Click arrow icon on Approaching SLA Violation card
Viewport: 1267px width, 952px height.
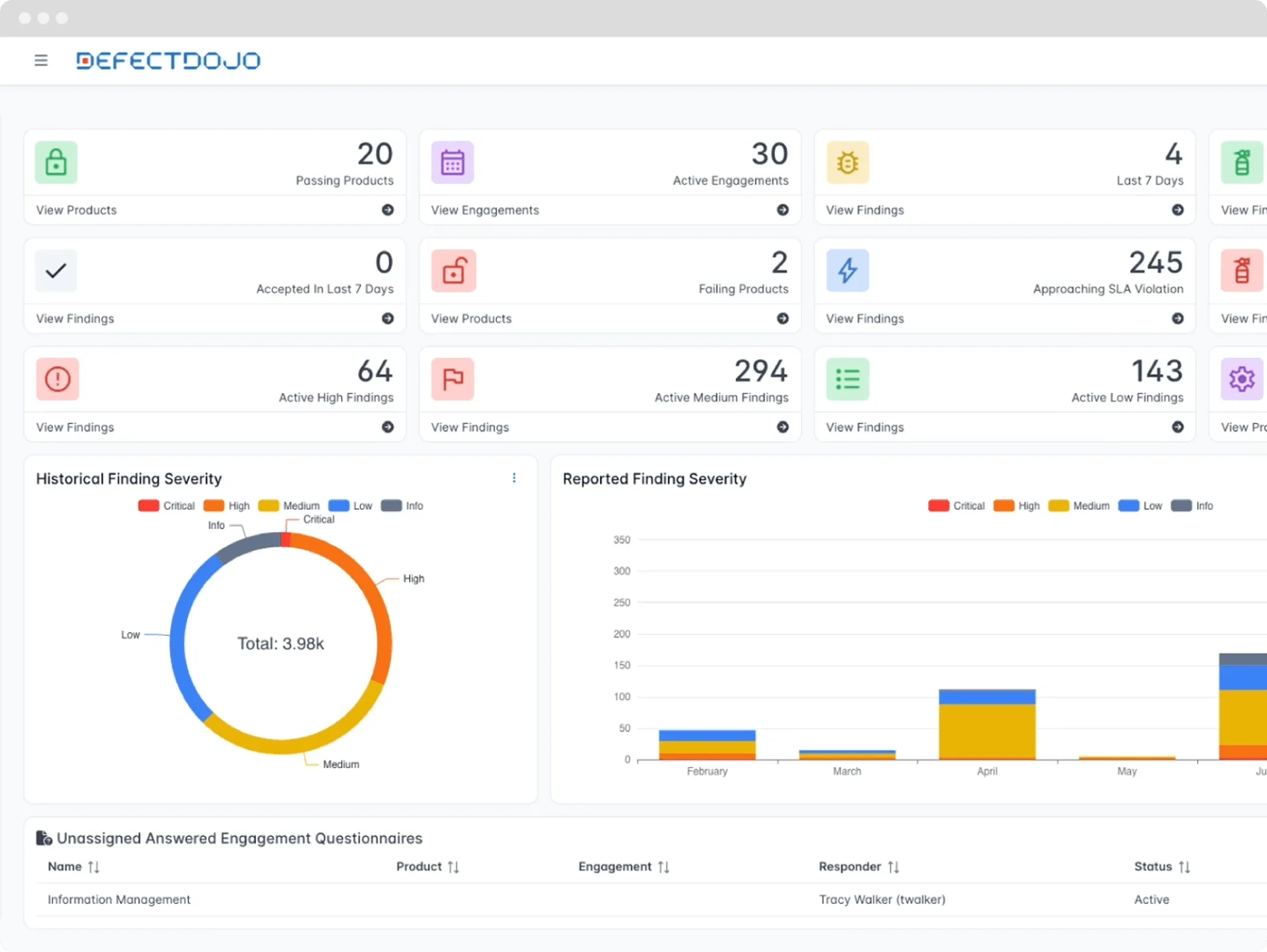pos(1177,318)
